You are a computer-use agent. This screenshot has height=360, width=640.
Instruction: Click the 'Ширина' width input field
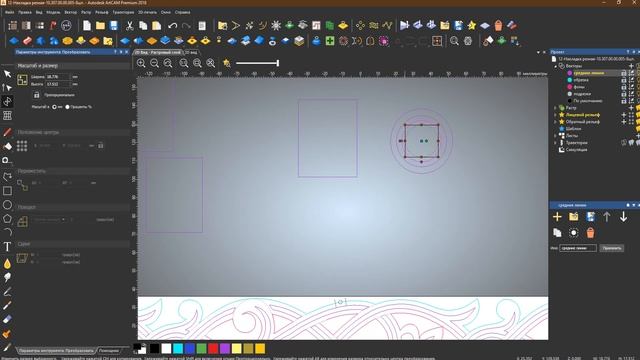(x=58, y=76)
